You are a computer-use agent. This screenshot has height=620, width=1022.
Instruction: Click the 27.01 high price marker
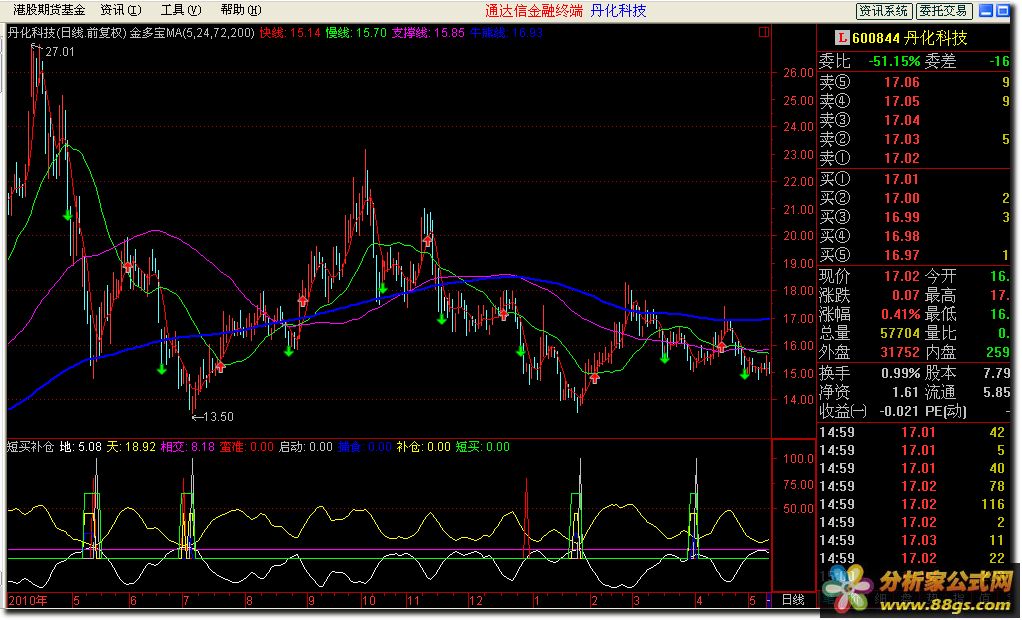(60, 52)
